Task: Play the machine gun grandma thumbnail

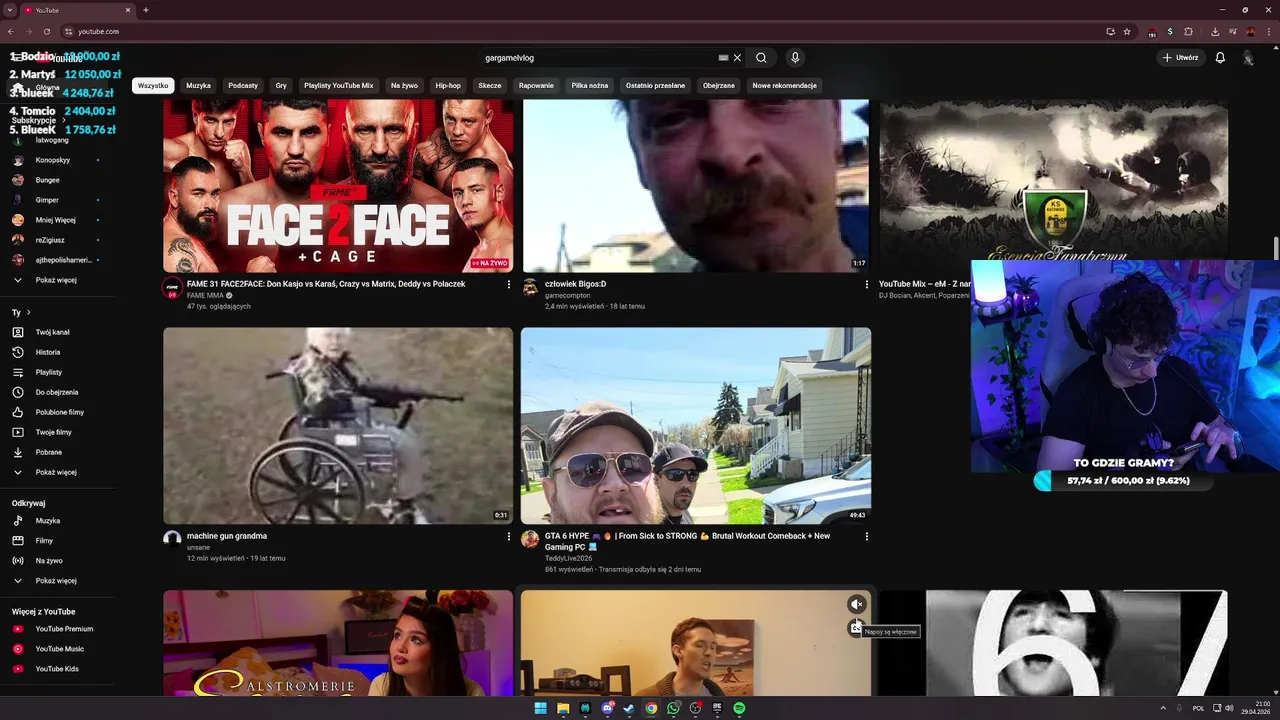Action: (x=338, y=426)
